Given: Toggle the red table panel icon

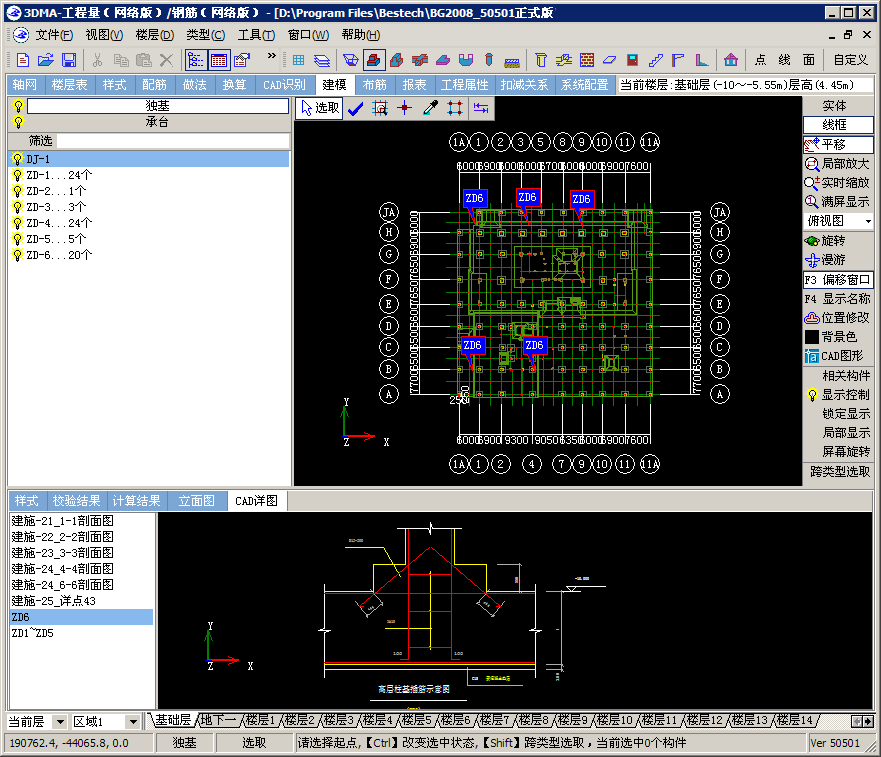Looking at the screenshot, I should pos(219,60).
